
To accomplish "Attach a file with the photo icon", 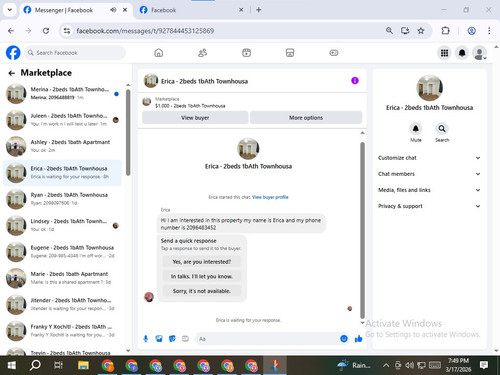I will click(x=159, y=339).
